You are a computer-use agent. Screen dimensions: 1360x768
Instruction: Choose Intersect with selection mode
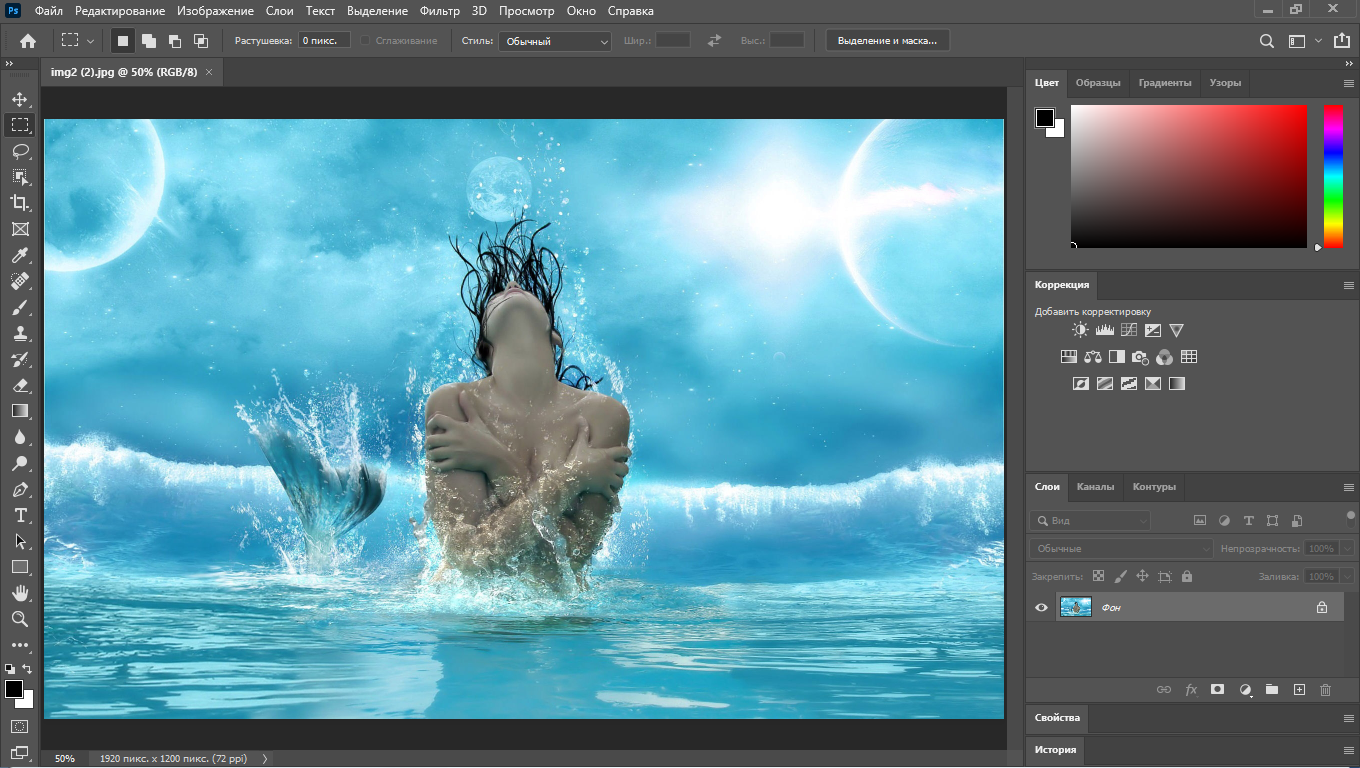201,41
